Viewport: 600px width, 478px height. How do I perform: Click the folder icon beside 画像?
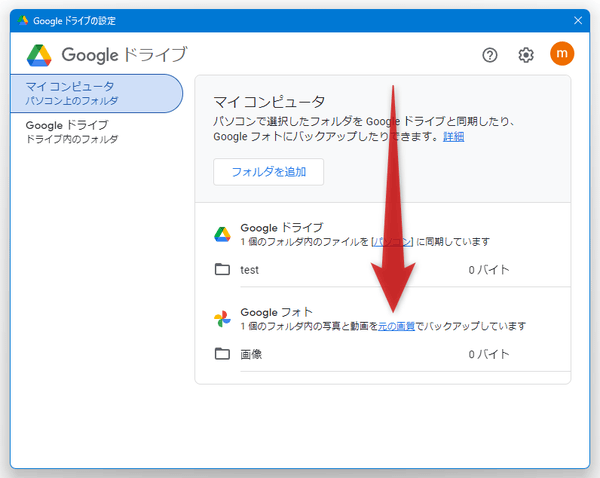tap(222, 354)
